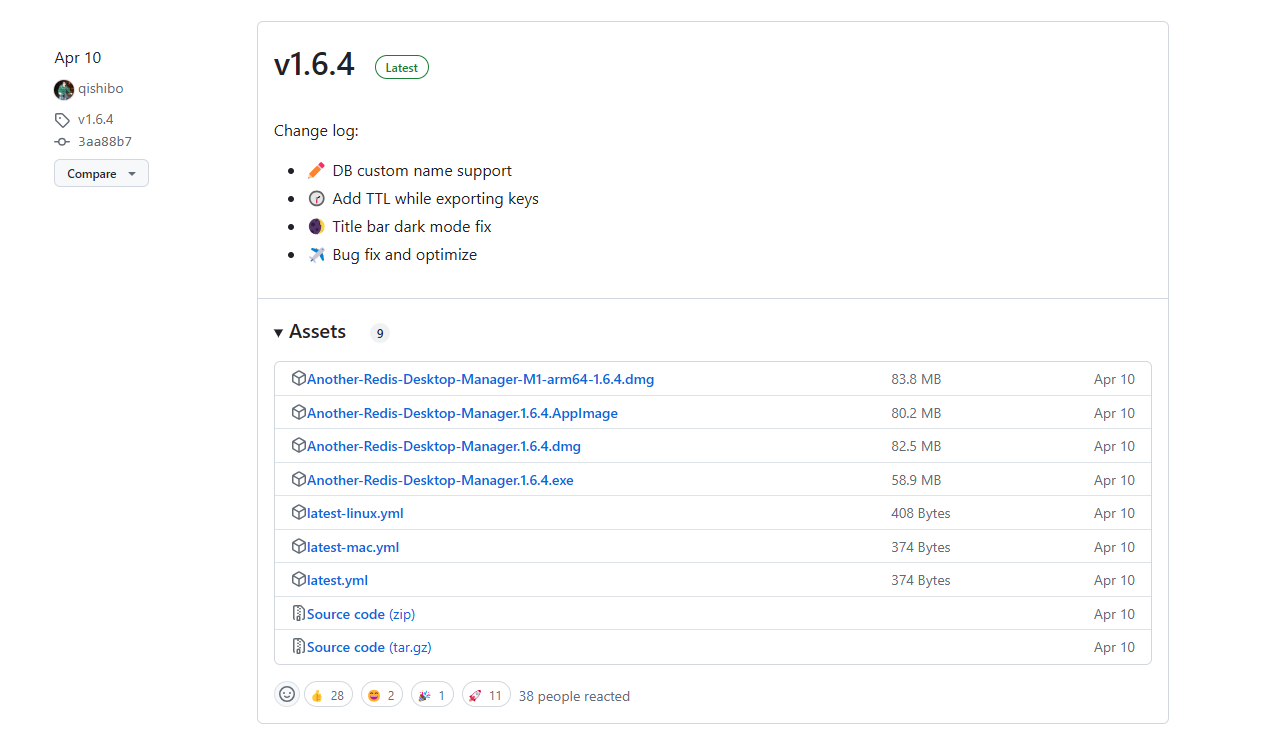Screen dimensions: 1280x729
Task: Click zip file icon for Source code (zip)
Action: pos(298,613)
